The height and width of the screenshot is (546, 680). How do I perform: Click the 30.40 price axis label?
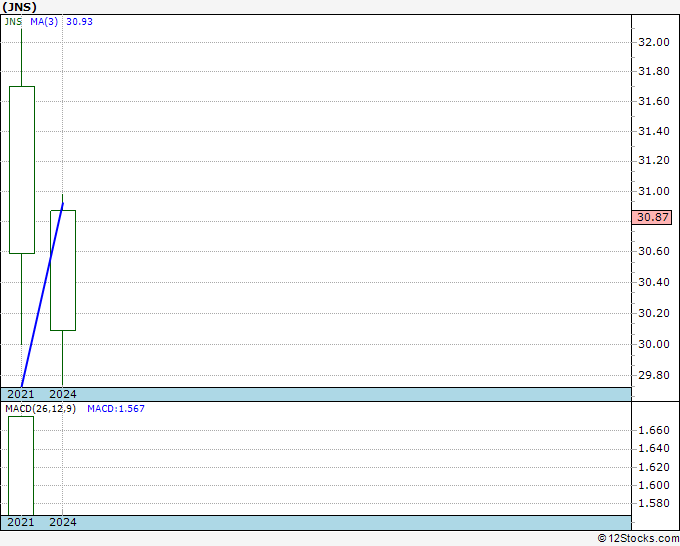654,282
